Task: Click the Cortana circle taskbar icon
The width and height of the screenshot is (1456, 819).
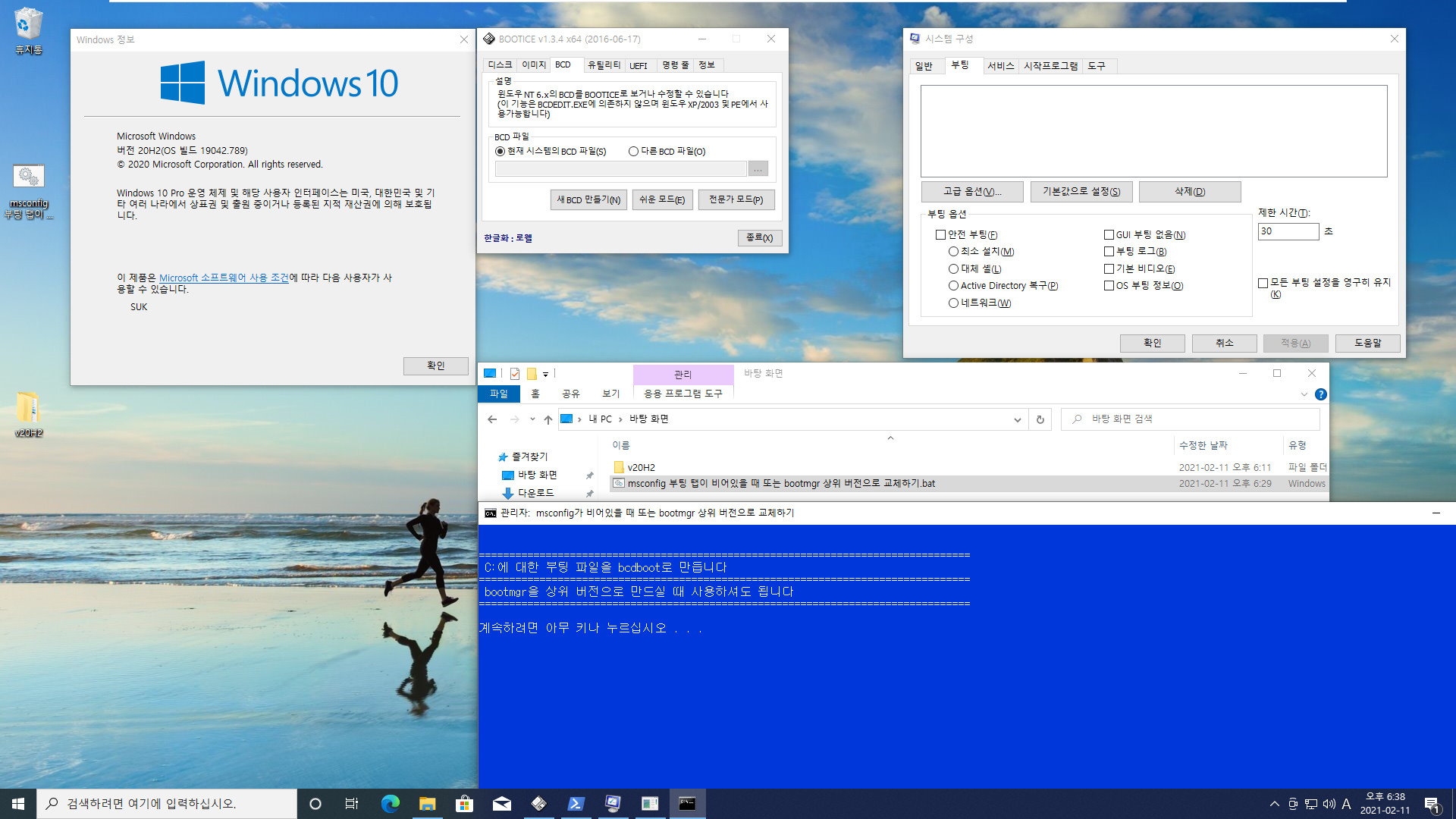Action: click(315, 804)
